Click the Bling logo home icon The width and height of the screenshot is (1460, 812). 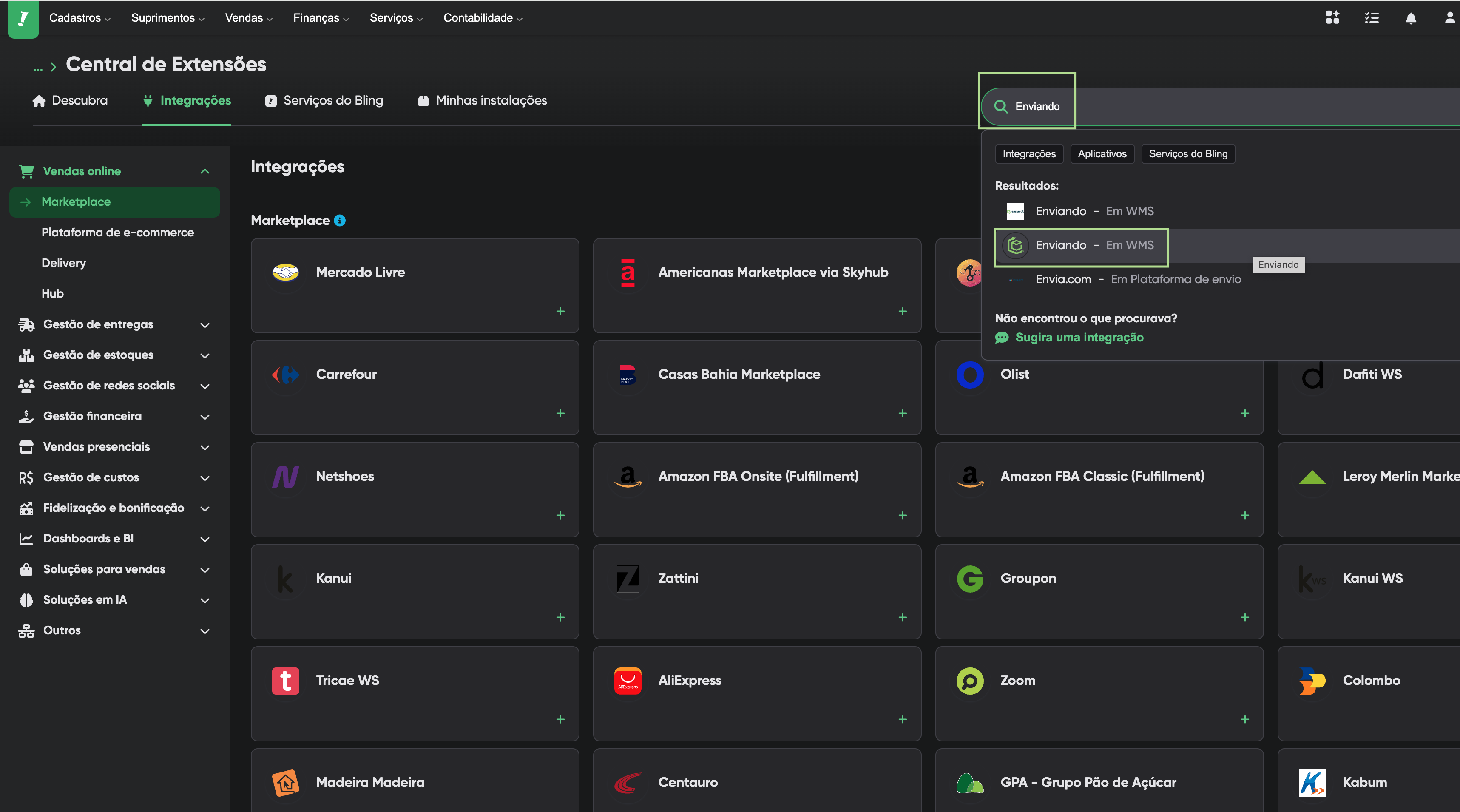23,19
